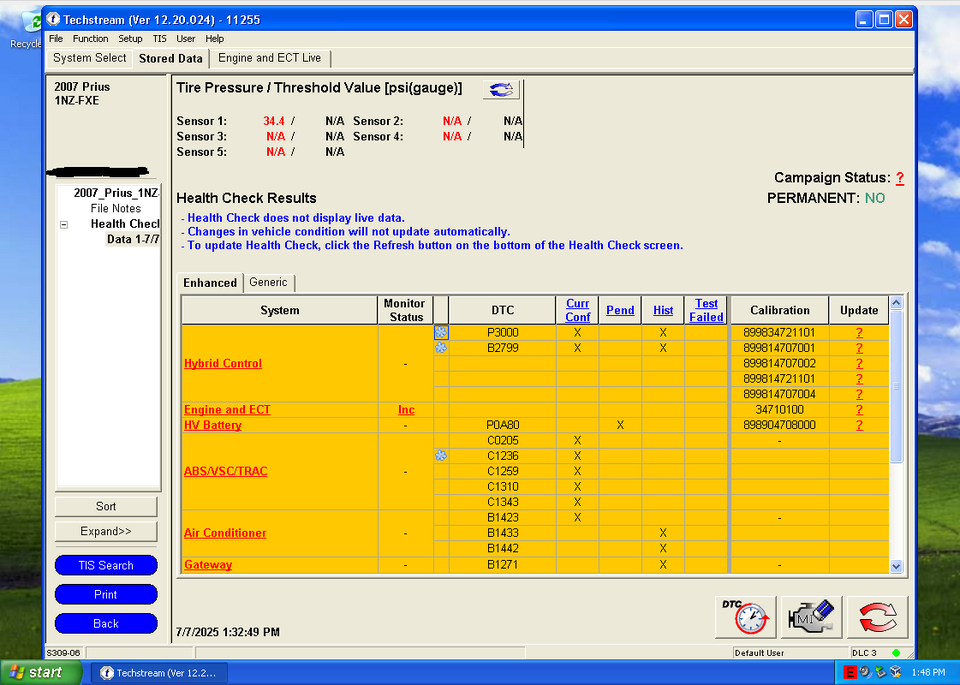Click the red refresh Health Check icon
The width and height of the screenshot is (960, 685).
click(877, 617)
